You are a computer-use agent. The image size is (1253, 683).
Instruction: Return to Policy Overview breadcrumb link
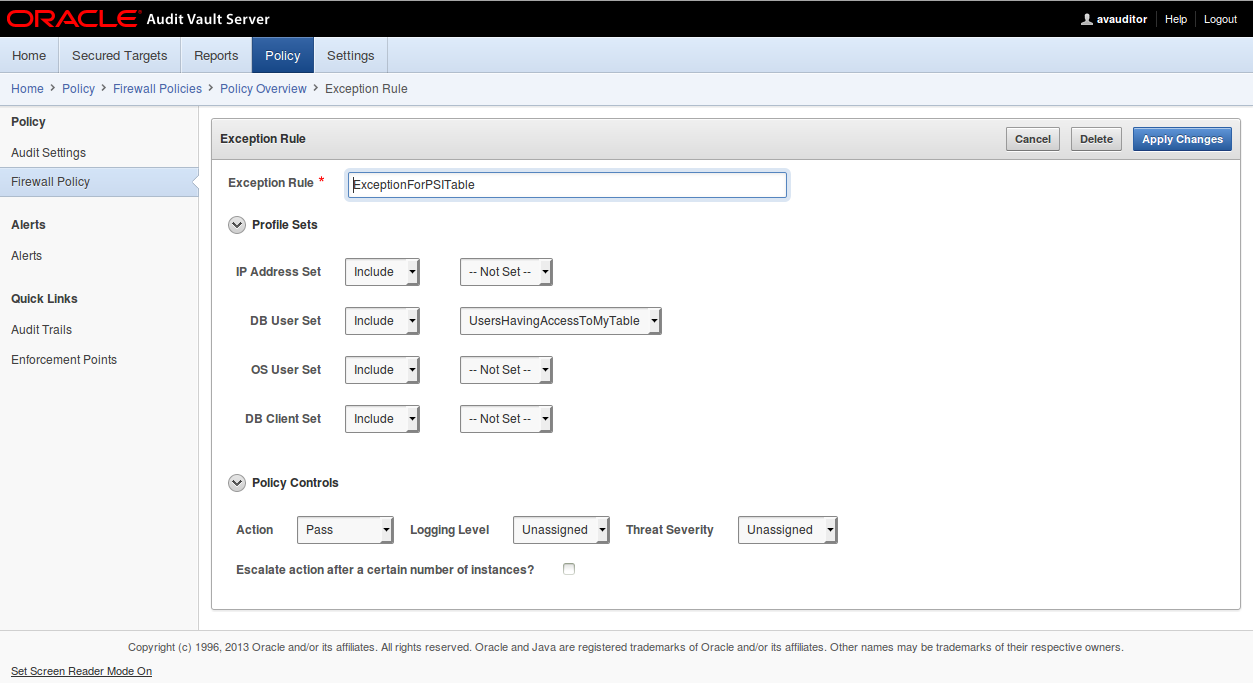click(263, 89)
